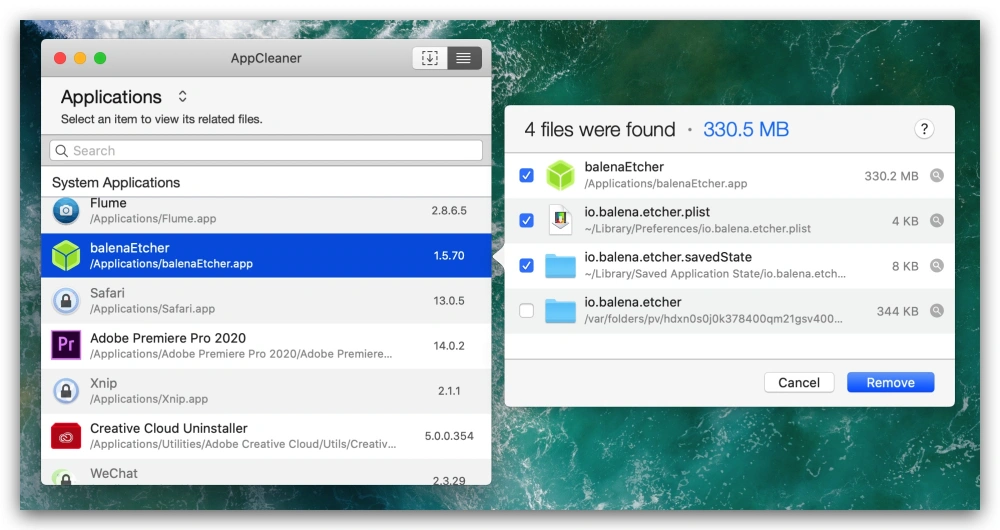Reveal the 344 KB io.balena.etcher folder magnifier
Viewport: 1000px width, 530px height.
point(936,311)
